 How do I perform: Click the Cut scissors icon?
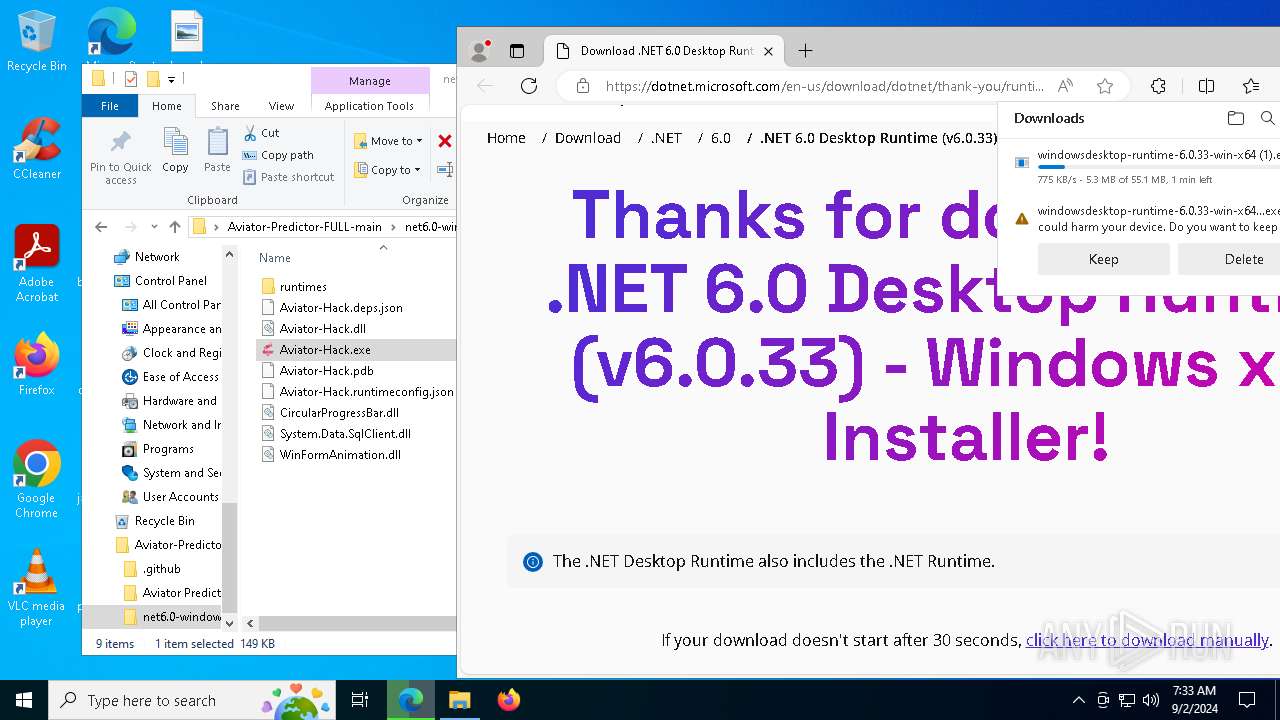point(250,133)
